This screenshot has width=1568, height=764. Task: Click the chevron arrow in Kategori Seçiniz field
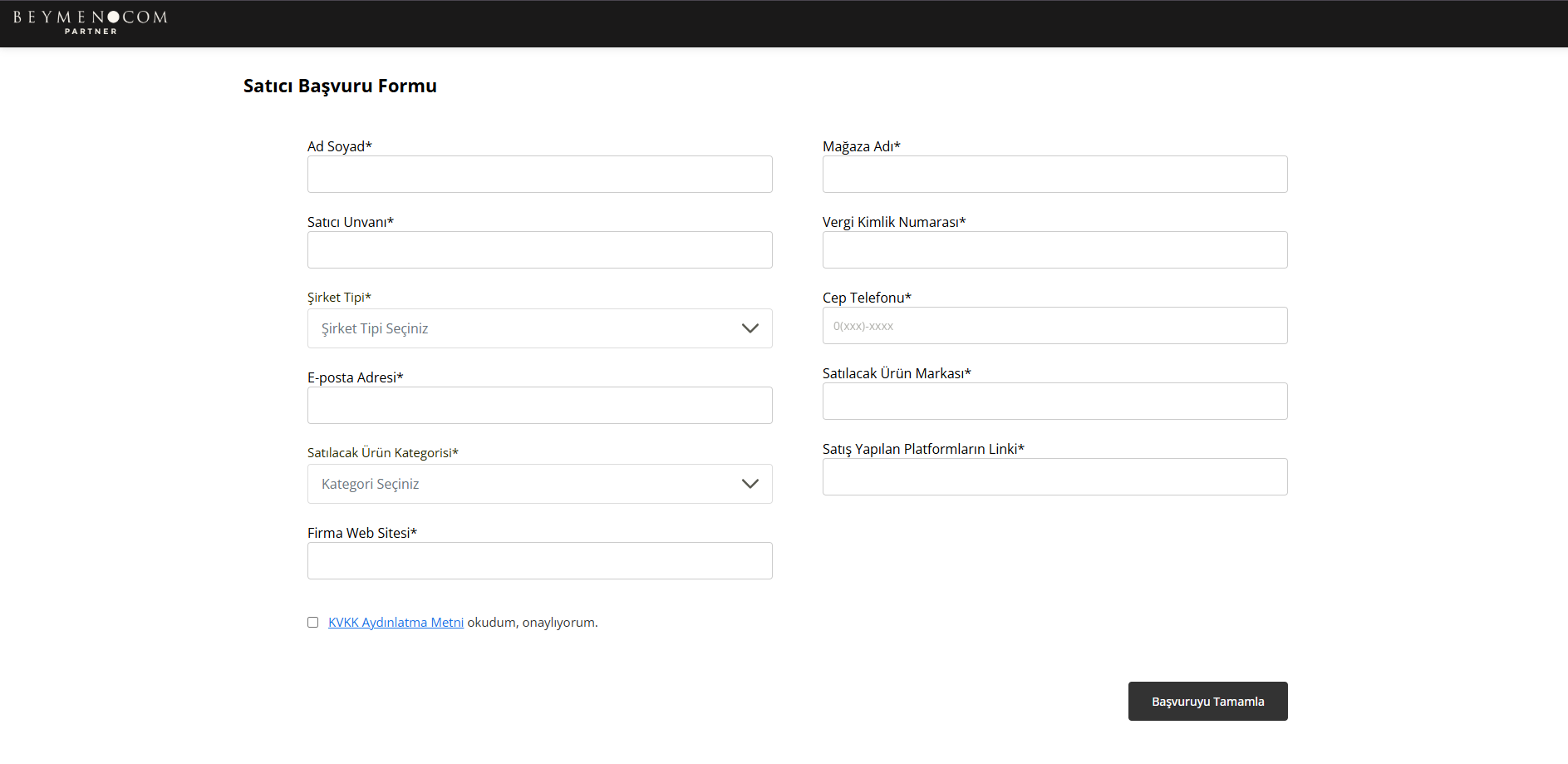click(750, 484)
